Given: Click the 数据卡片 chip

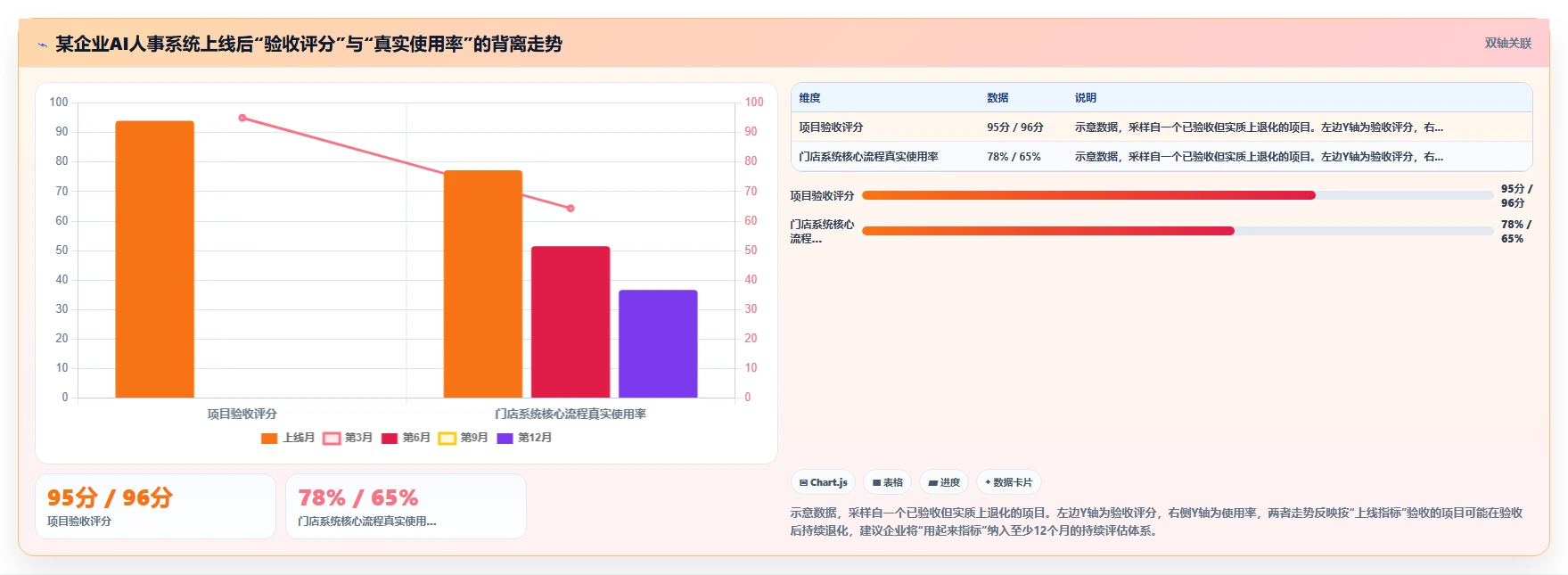Looking at the screenshot, I should tap(1009, 482).
